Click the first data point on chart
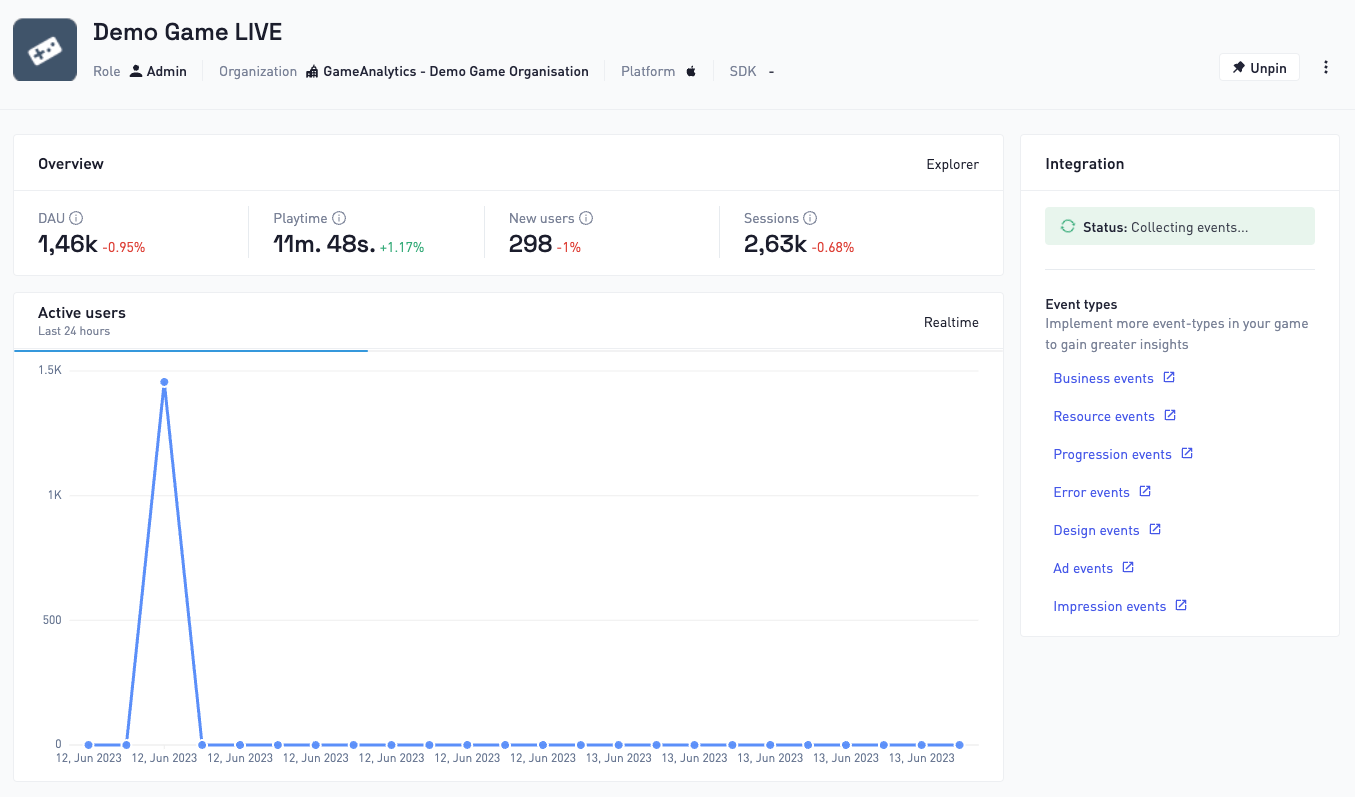1355x797 pixels. 89,745
